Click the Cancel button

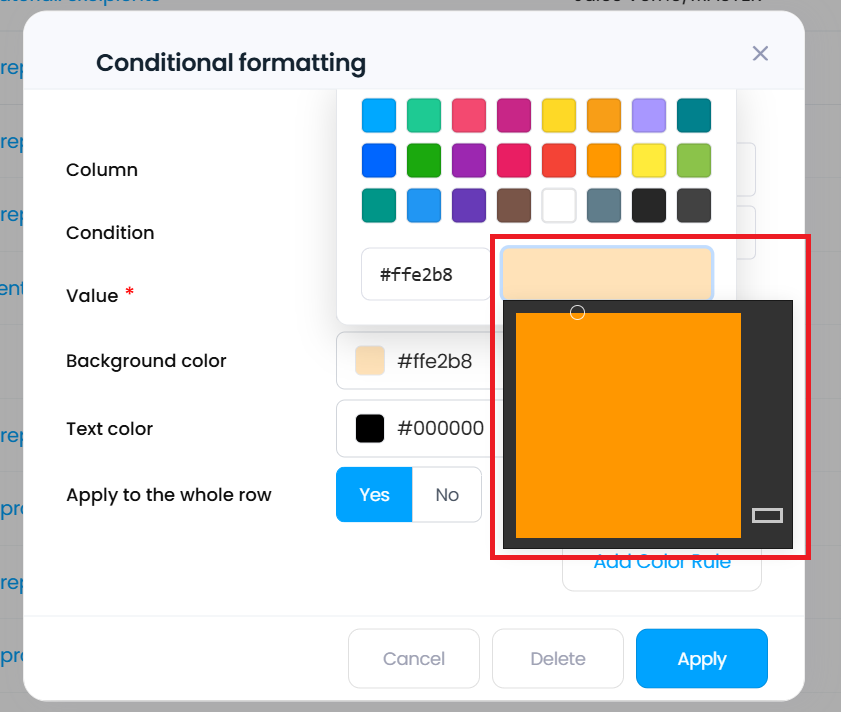tap(414, 659)
